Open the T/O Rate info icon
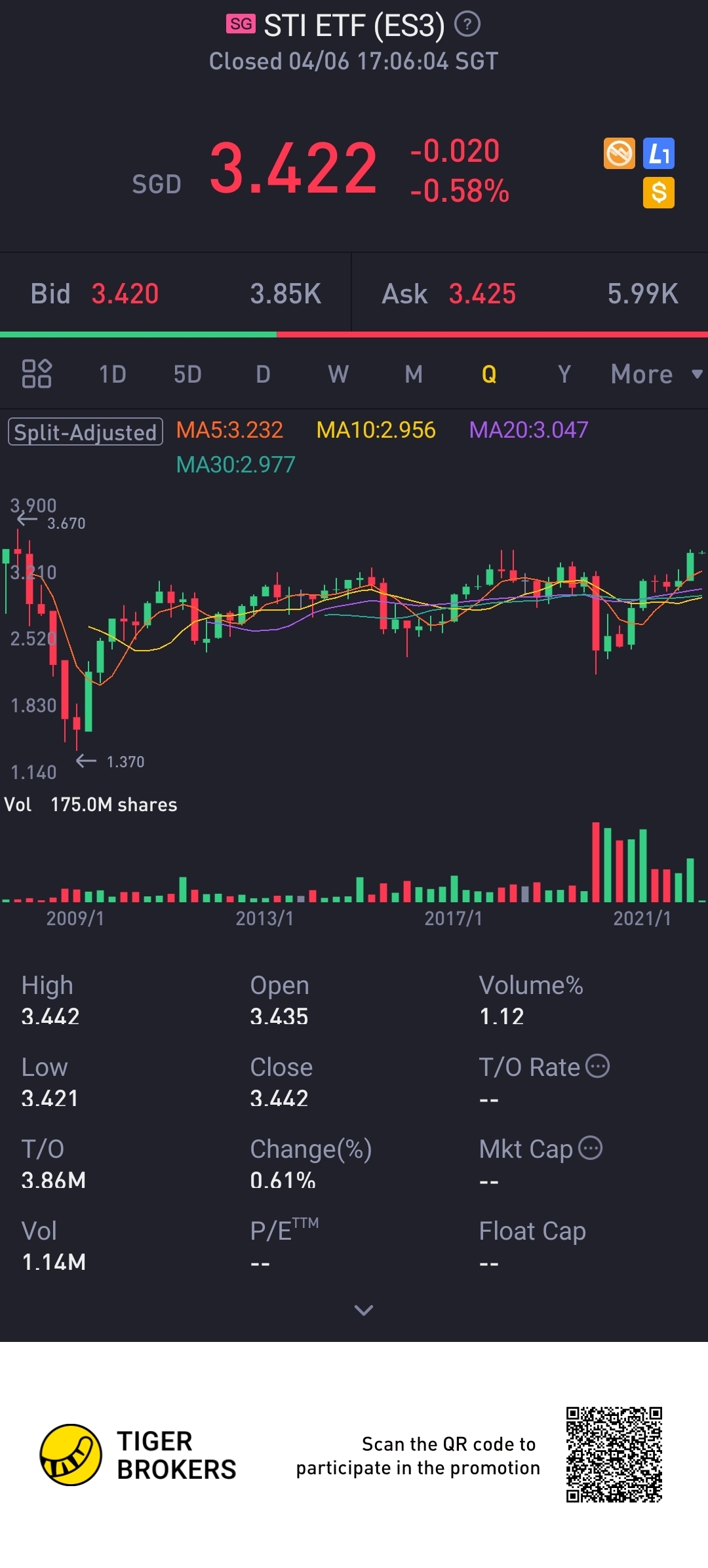Viewport: 708px width, 1568px height. pyautogui.click(x=597, y=1066)
